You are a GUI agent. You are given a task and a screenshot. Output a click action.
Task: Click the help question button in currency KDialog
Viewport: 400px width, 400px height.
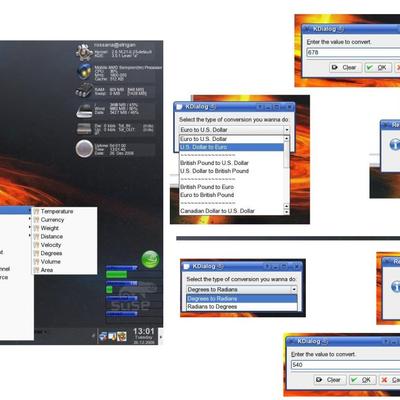point(260,107)
